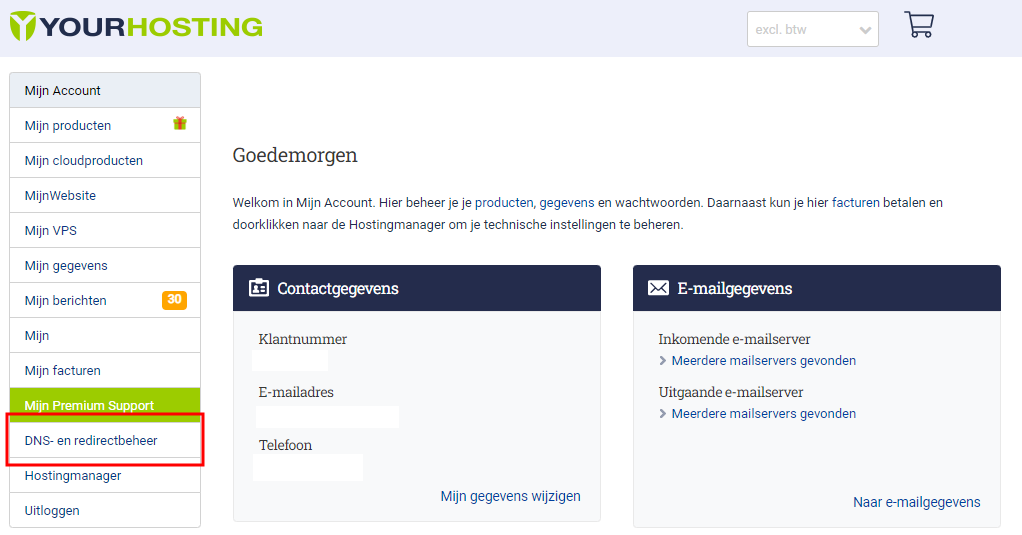
Task: Go to Mijn VPS
Action: click(51, 231)
